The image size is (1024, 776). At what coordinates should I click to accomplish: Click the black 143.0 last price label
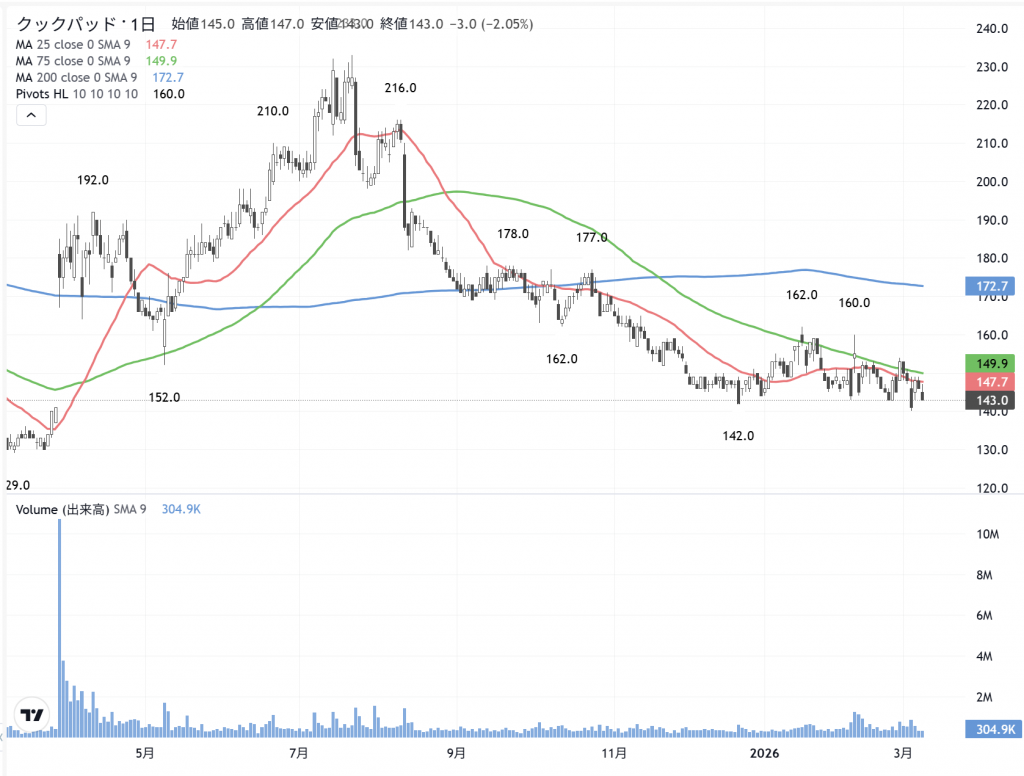pyautogui.click(x=990, y=401)
